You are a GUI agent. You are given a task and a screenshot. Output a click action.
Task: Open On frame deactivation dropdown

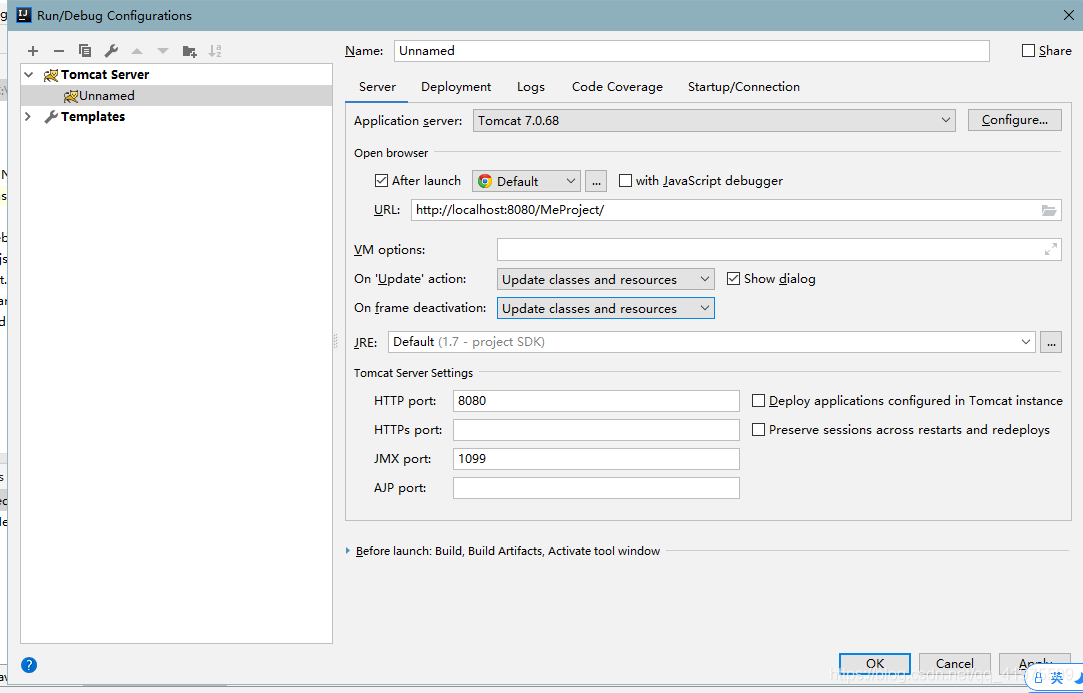pyautogui.click(x=606, y=308)
